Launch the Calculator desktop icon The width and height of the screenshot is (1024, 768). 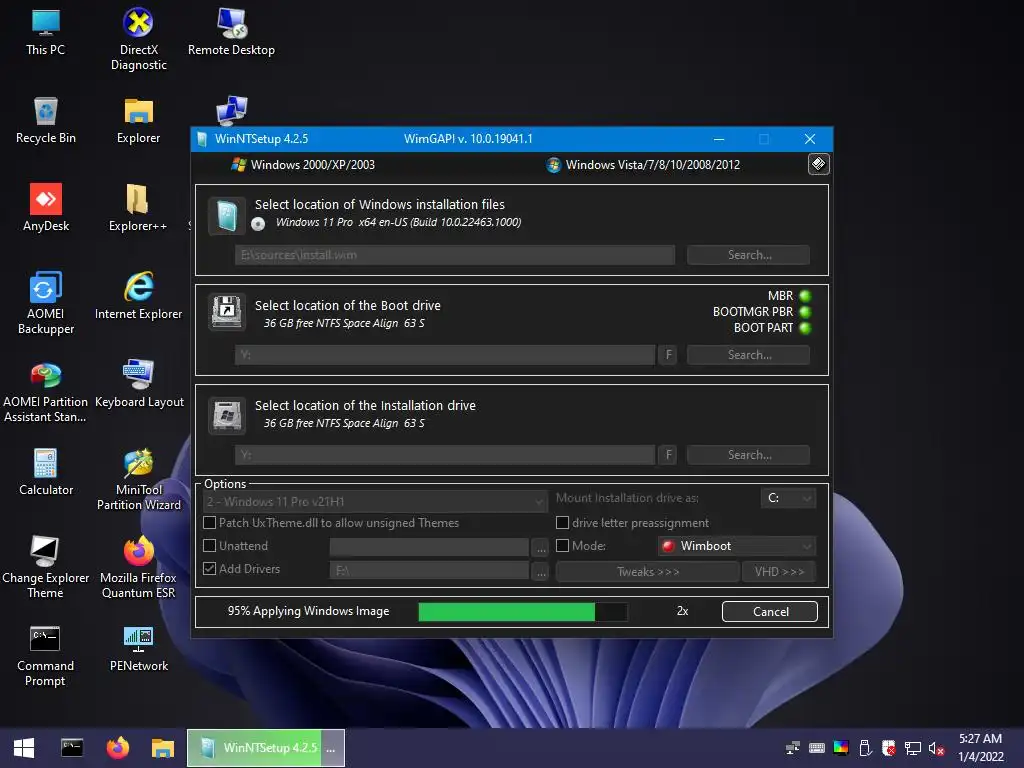point(46,472)
